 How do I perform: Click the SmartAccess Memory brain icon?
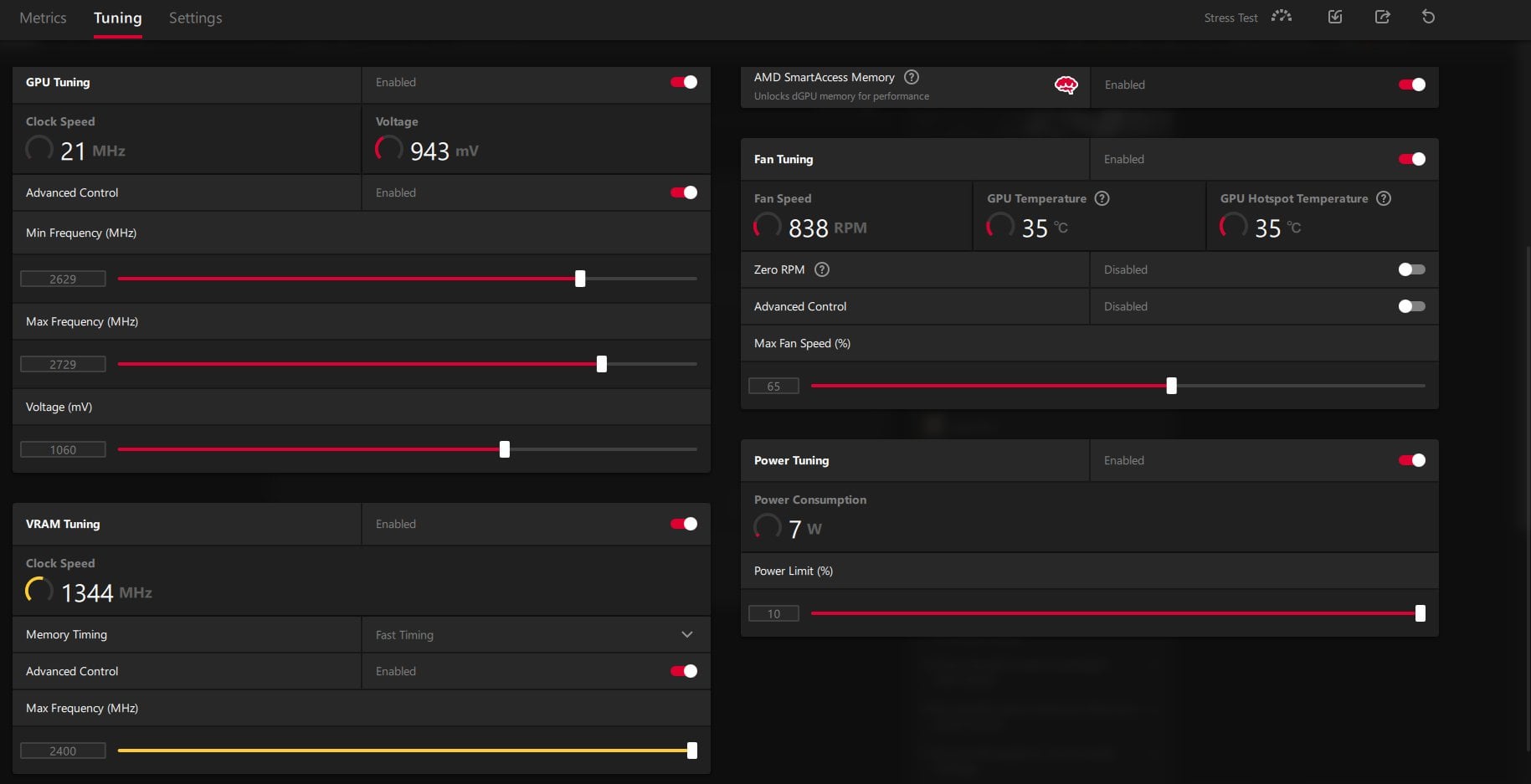point(1066,85)
